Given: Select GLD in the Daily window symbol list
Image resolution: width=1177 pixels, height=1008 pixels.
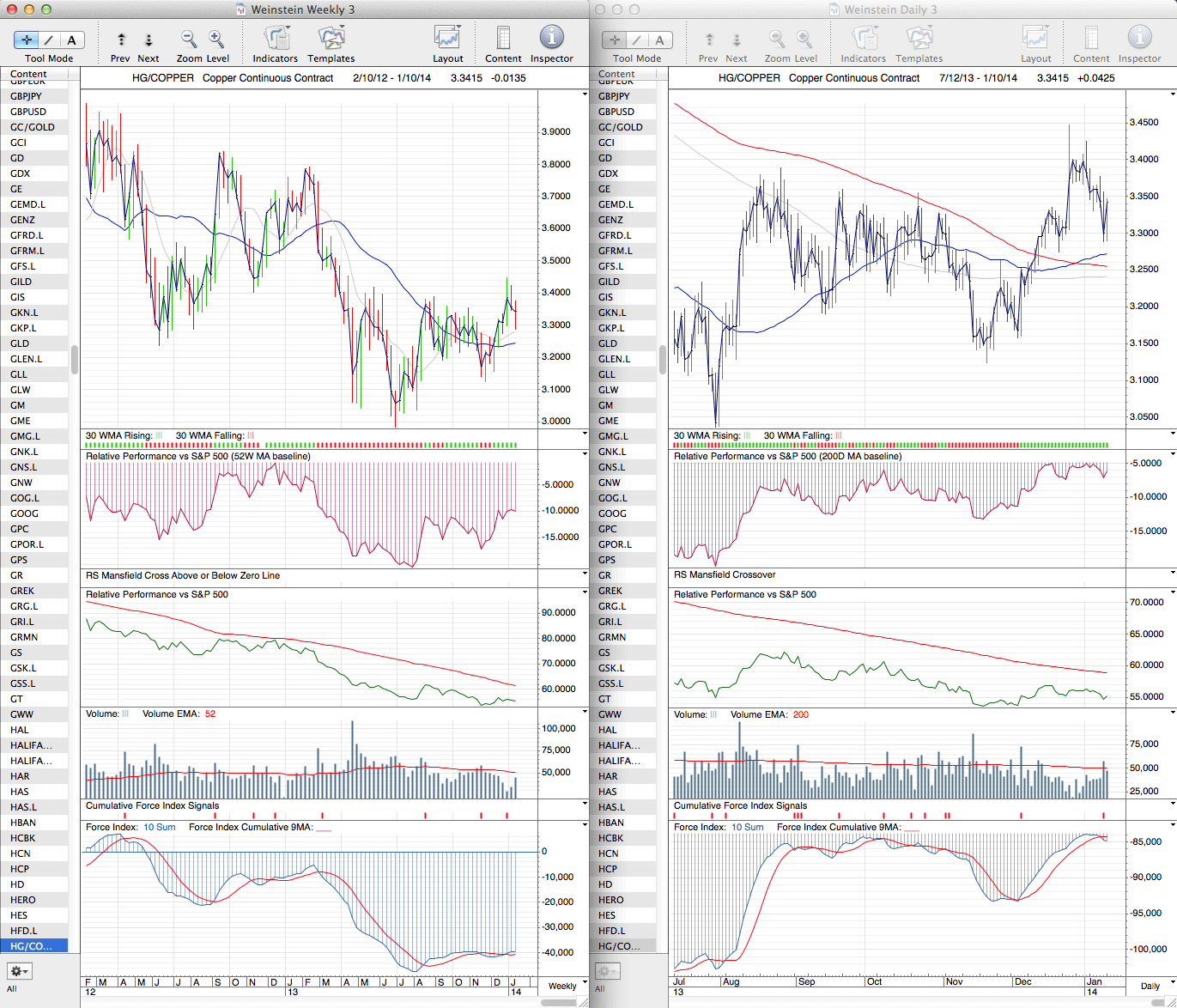Looking at the screenshot, I should click(x=608, y=343).
